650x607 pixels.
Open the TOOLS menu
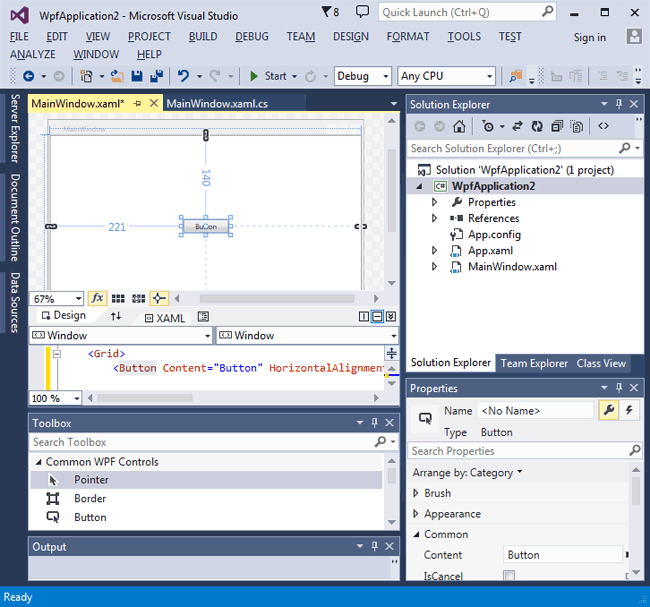pyautogui.click(x=464, y=36)
